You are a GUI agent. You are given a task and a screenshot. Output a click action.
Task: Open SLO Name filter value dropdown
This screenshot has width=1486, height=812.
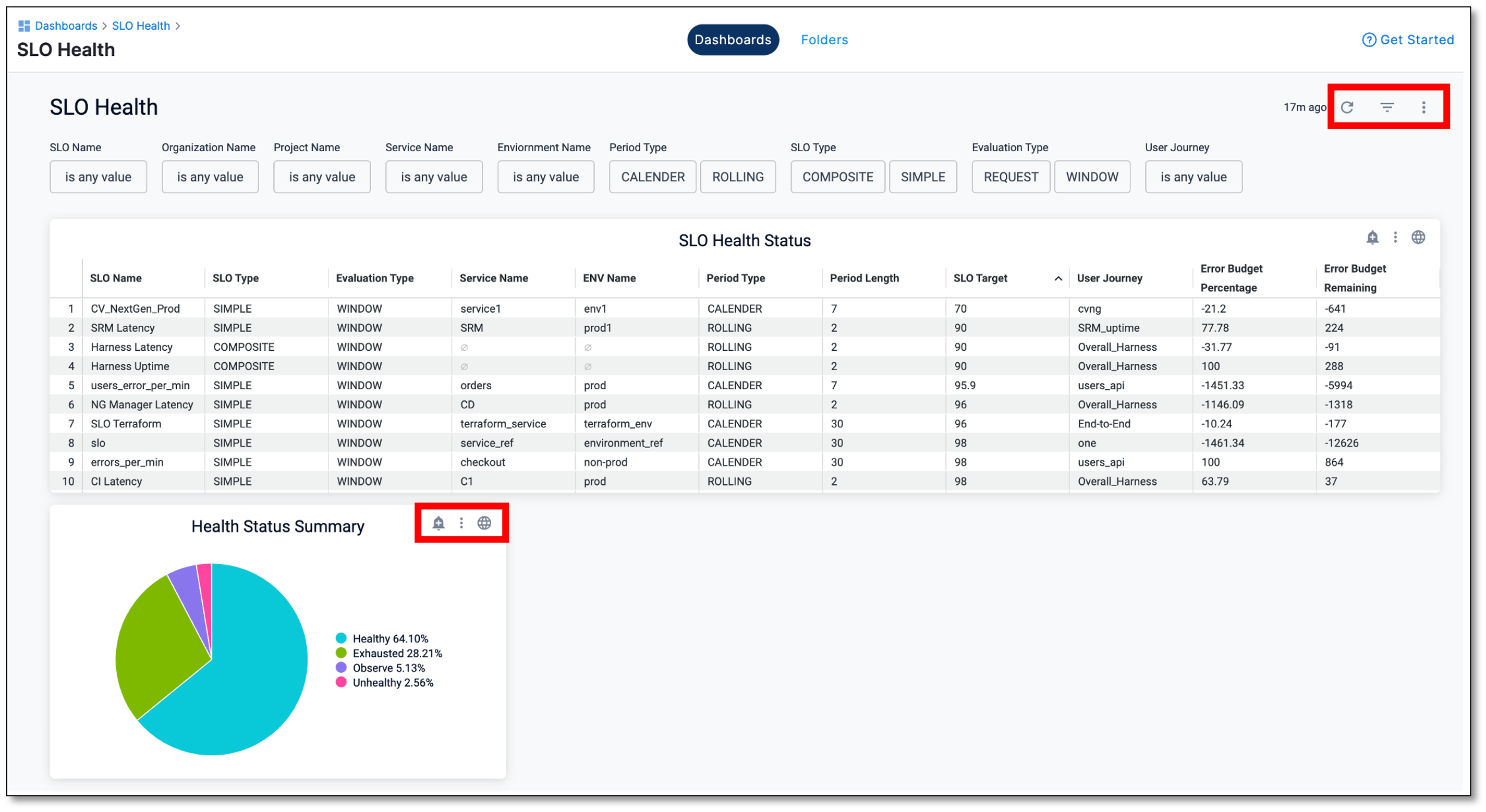98,177
